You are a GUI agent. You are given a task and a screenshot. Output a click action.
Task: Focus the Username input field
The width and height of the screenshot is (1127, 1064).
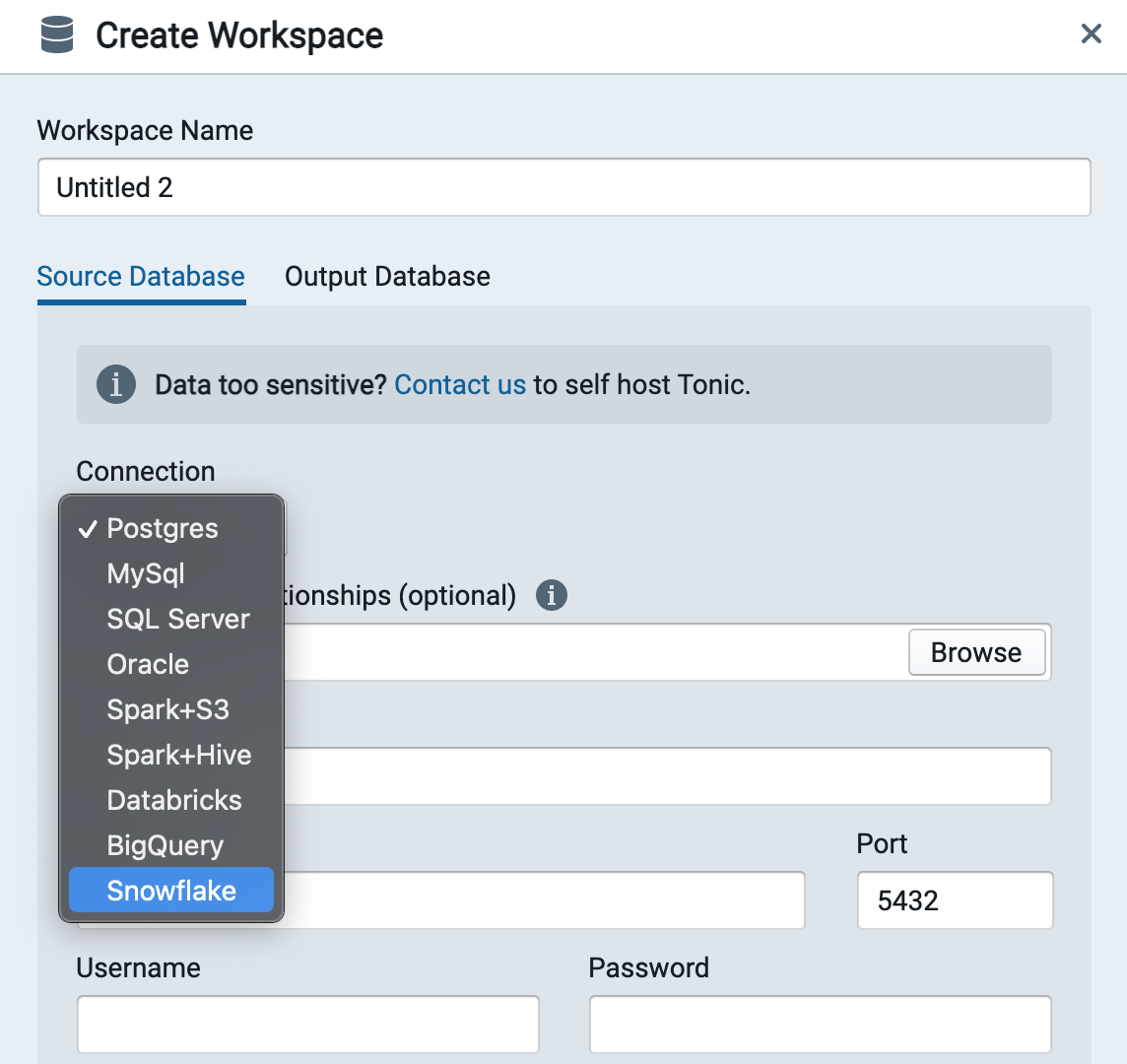308,1024
